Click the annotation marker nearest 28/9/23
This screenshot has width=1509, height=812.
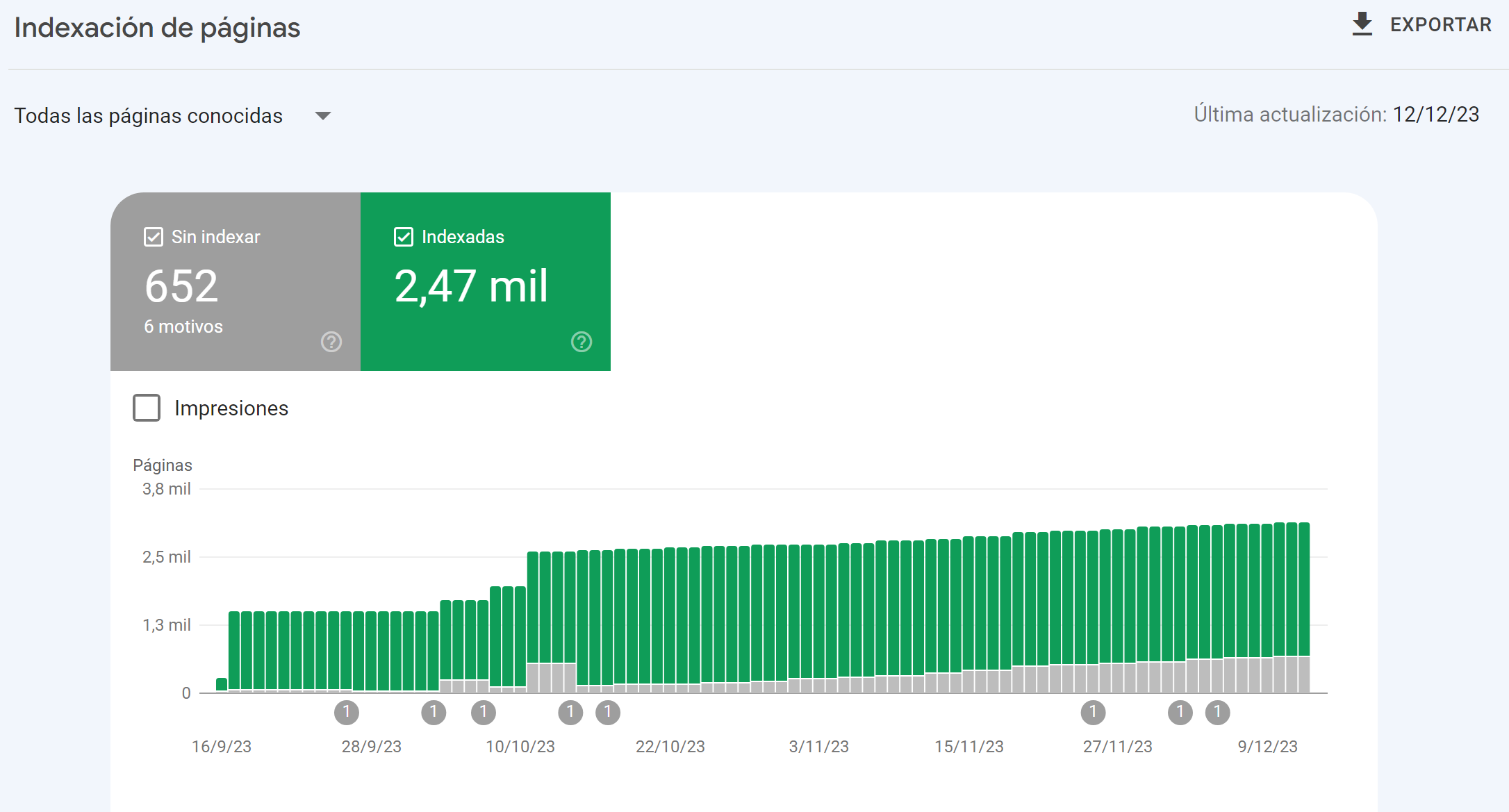point(347,712)
